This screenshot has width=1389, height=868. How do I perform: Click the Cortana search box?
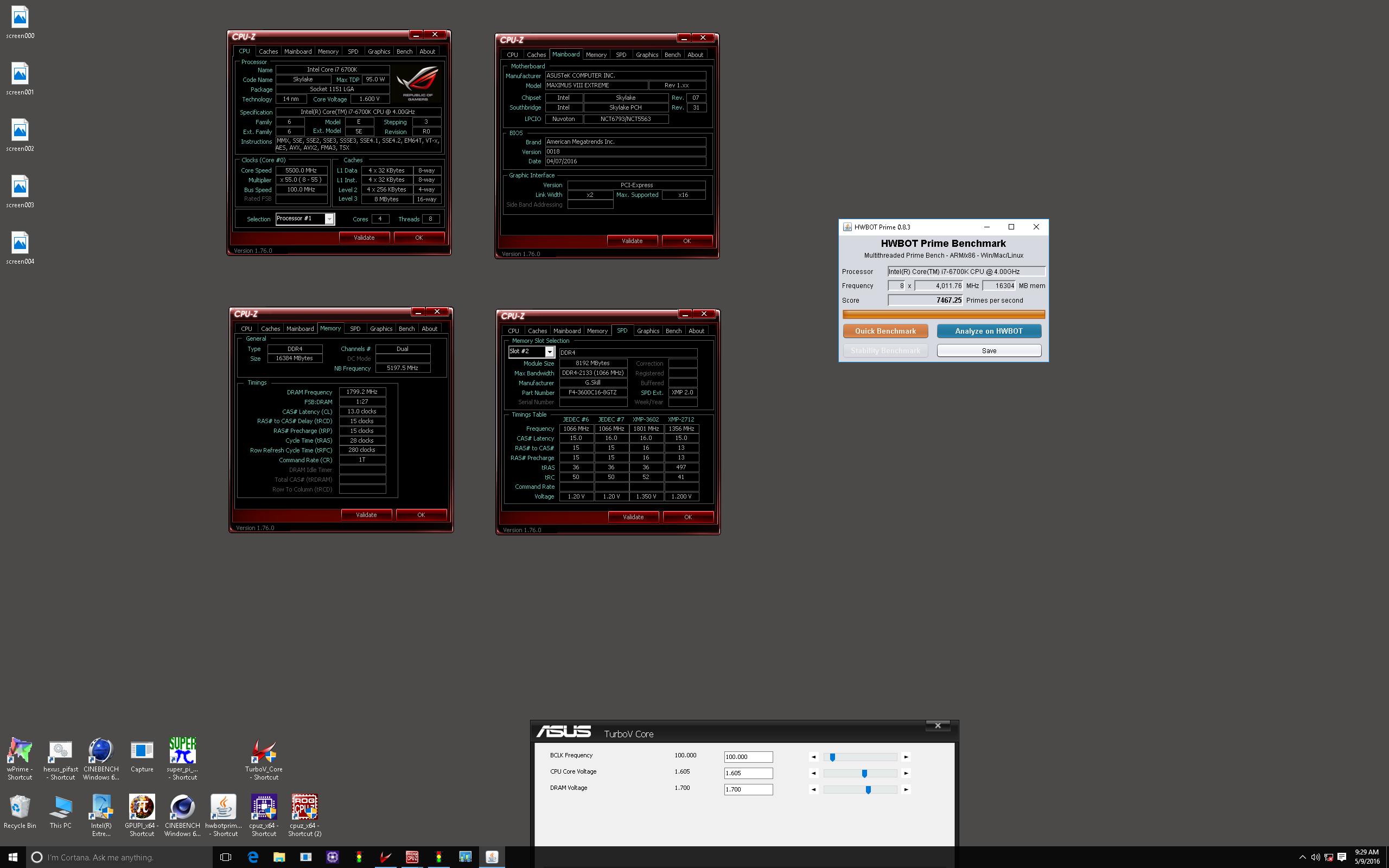[119, 857]
